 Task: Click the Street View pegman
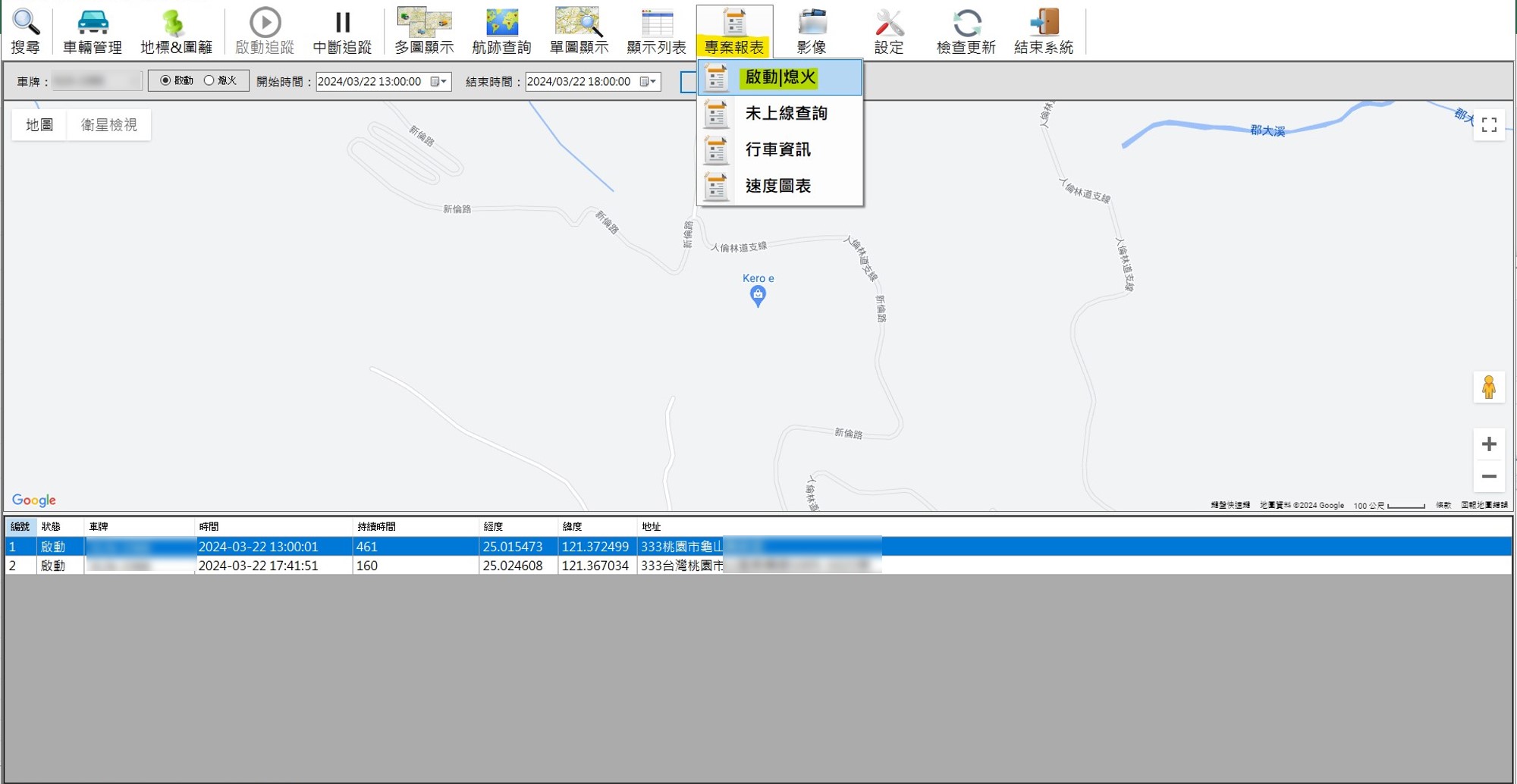1489,387
